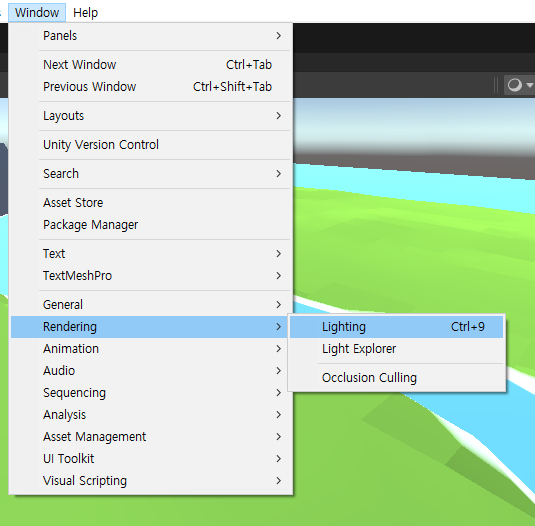The height and width of the screenshot is (526, 535).
Task: Expand the Analysis submenu
Action: click(x=150, y=415)
